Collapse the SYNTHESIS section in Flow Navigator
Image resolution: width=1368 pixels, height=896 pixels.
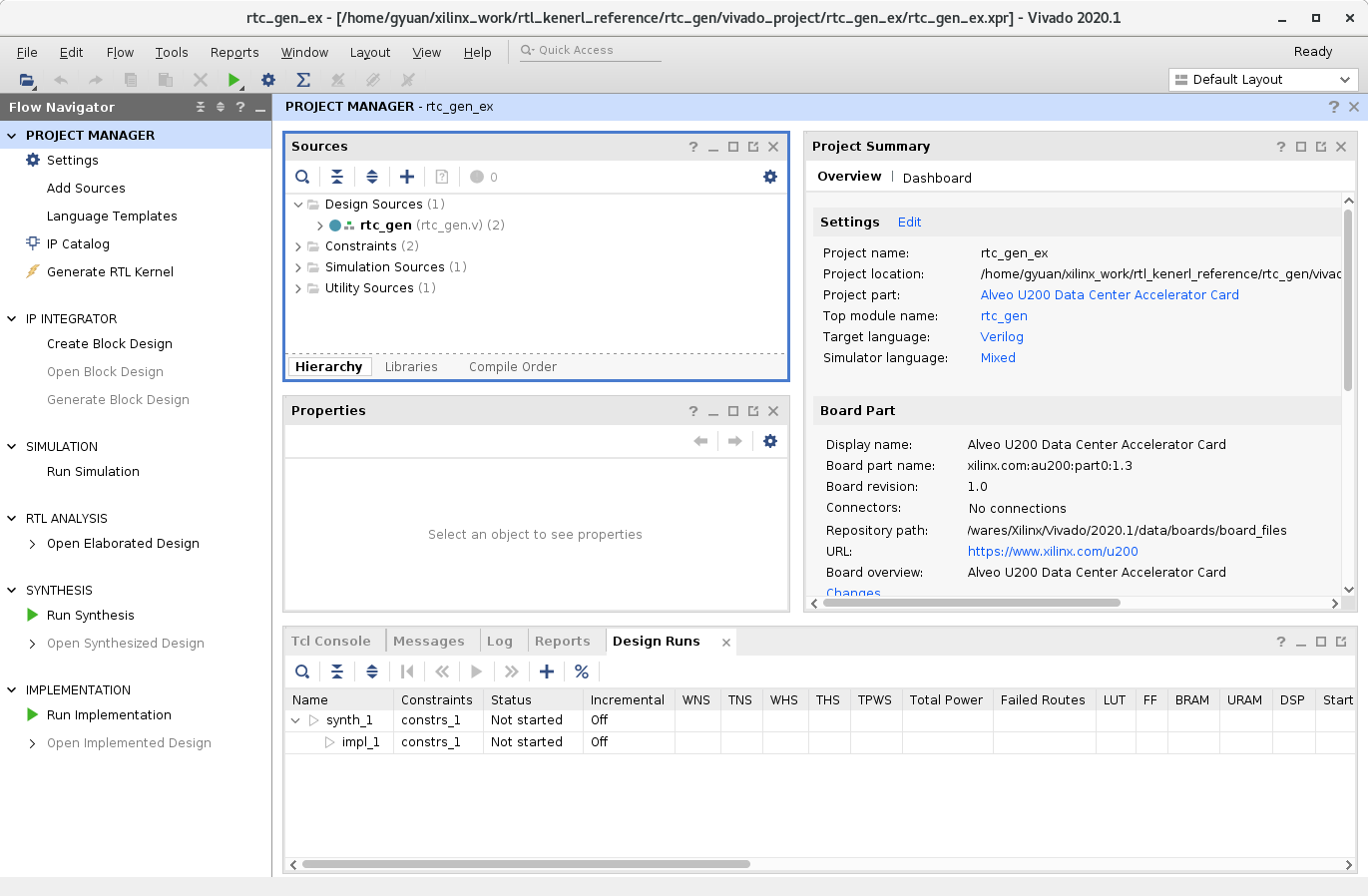pos(12,591)
